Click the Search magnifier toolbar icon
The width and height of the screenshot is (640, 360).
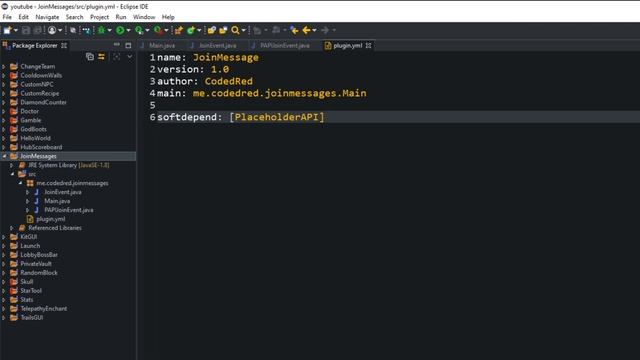[x=235, y=30]
